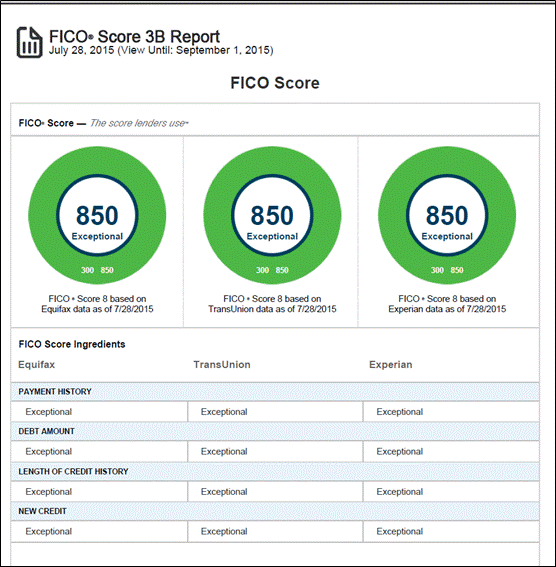556x567 pixels.
Task: Click the Experian column header
Action: pyautogui.click(x=391, y=364)
